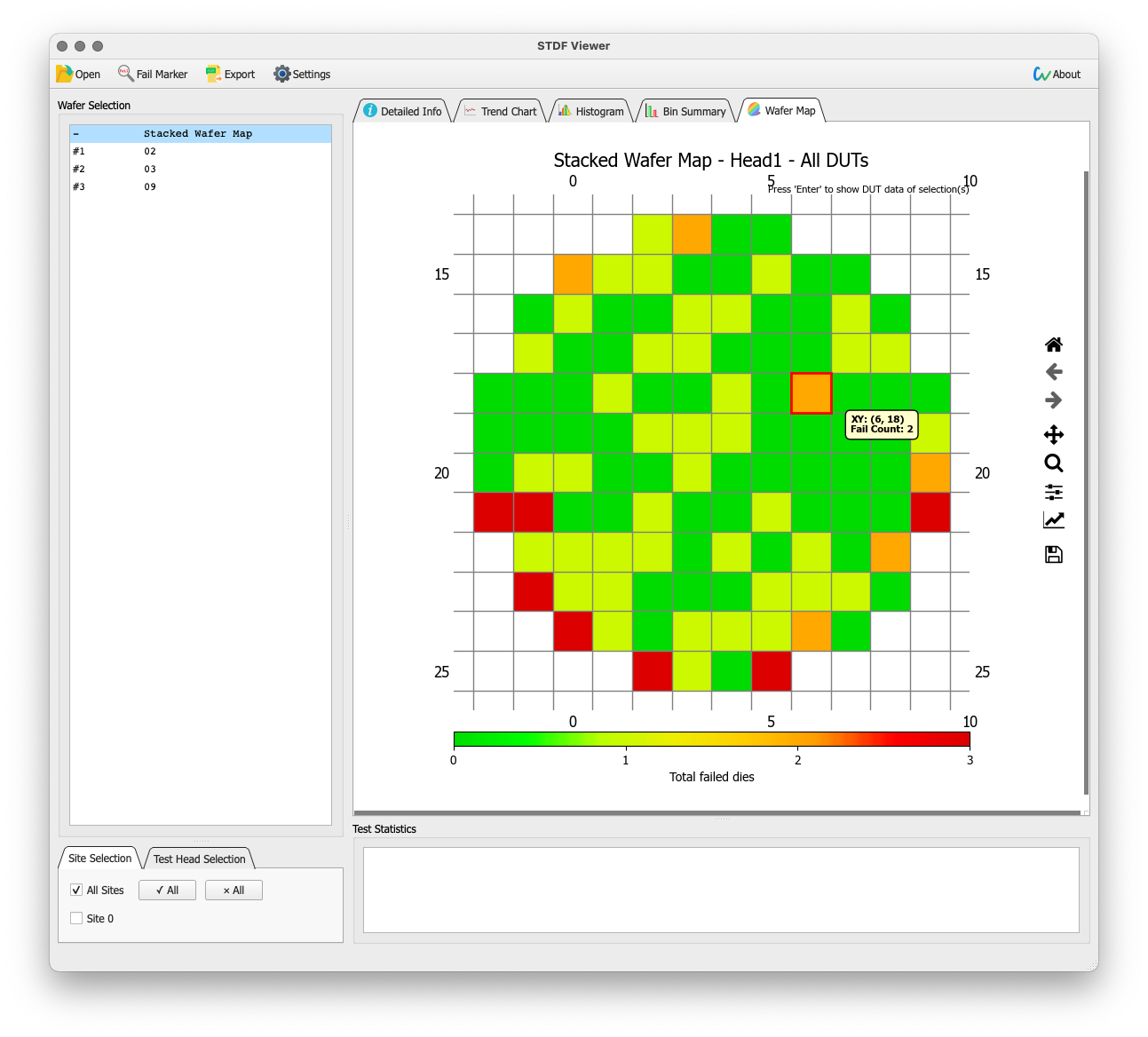The height and width of the screenshot is (1037, 1148).
Task: Activate the pan tool on the wafer map
Action: pyautogui.click(x=1054, y=434)
